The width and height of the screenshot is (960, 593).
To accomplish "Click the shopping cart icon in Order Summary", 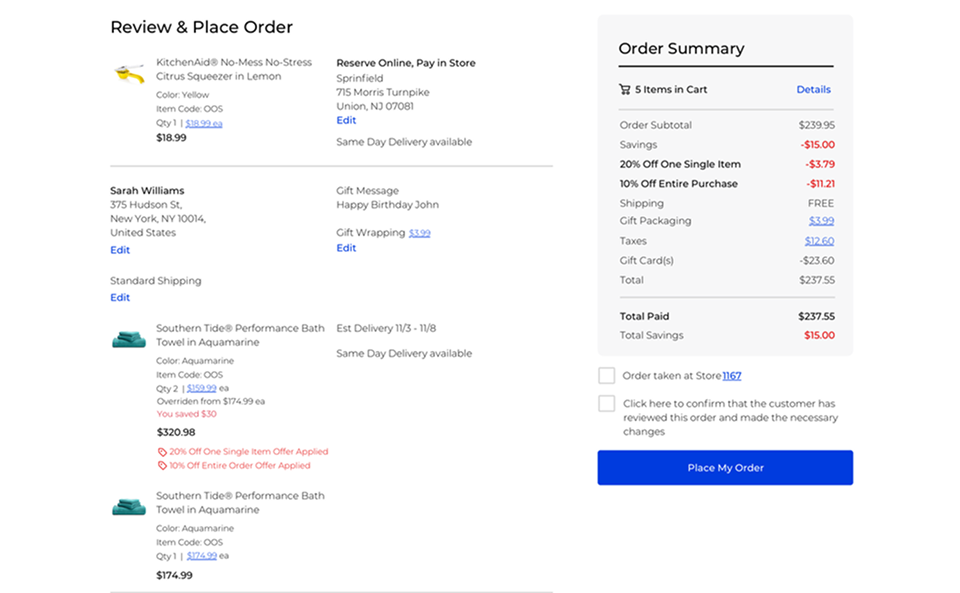I will click(625, 89).
